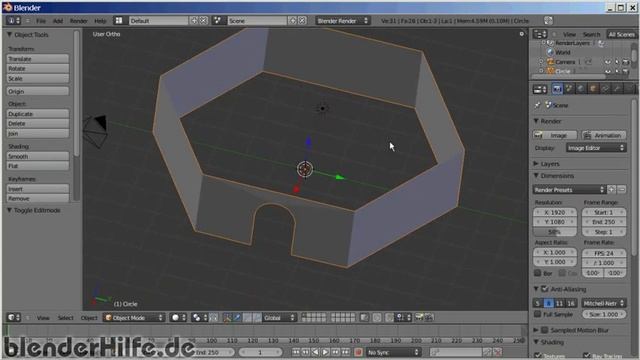Open the pivot point selector icon

click(199, 318)
